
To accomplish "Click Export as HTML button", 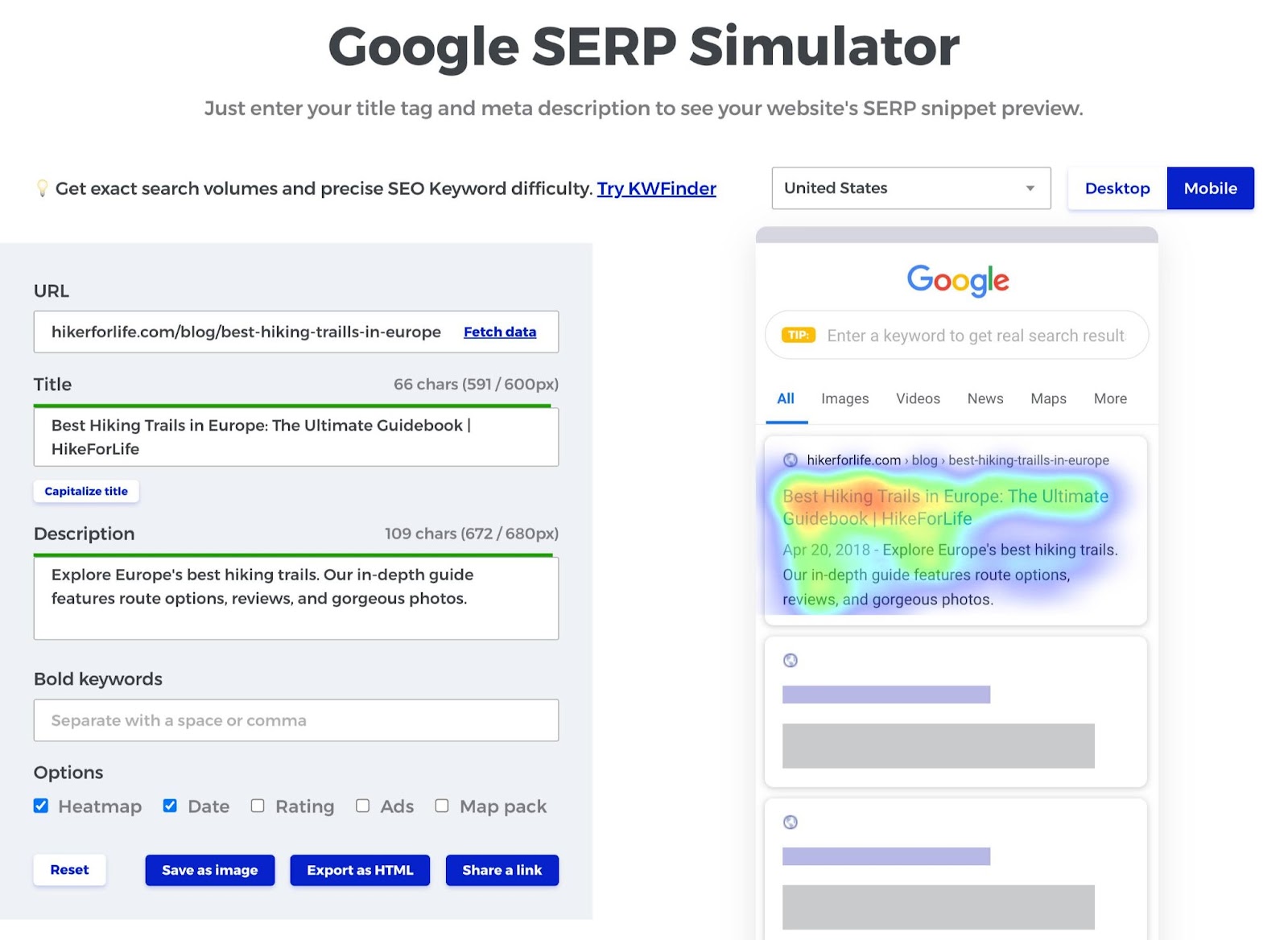I will [360, 870].
